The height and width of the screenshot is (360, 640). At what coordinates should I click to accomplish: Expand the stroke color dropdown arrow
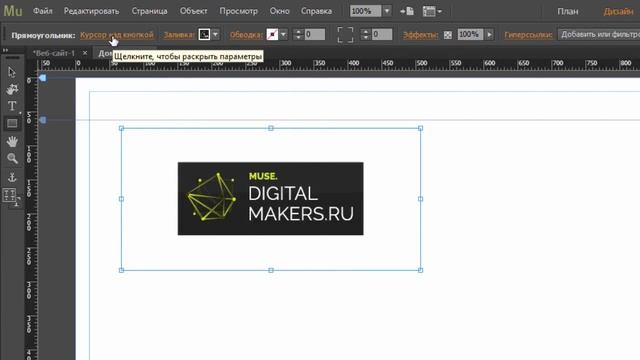(283, 35)
